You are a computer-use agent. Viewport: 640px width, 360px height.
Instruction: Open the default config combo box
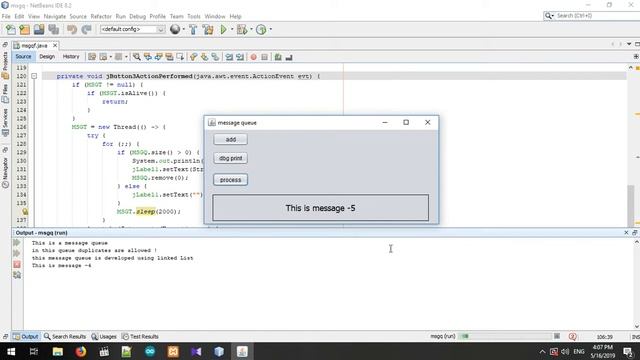coord(133,29)
